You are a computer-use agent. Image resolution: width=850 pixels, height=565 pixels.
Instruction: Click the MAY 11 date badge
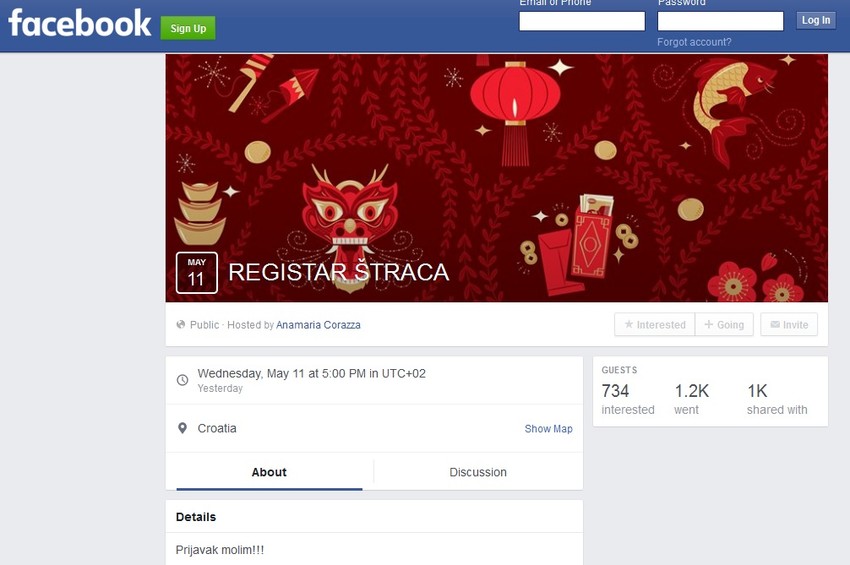[x=197, y=272]
